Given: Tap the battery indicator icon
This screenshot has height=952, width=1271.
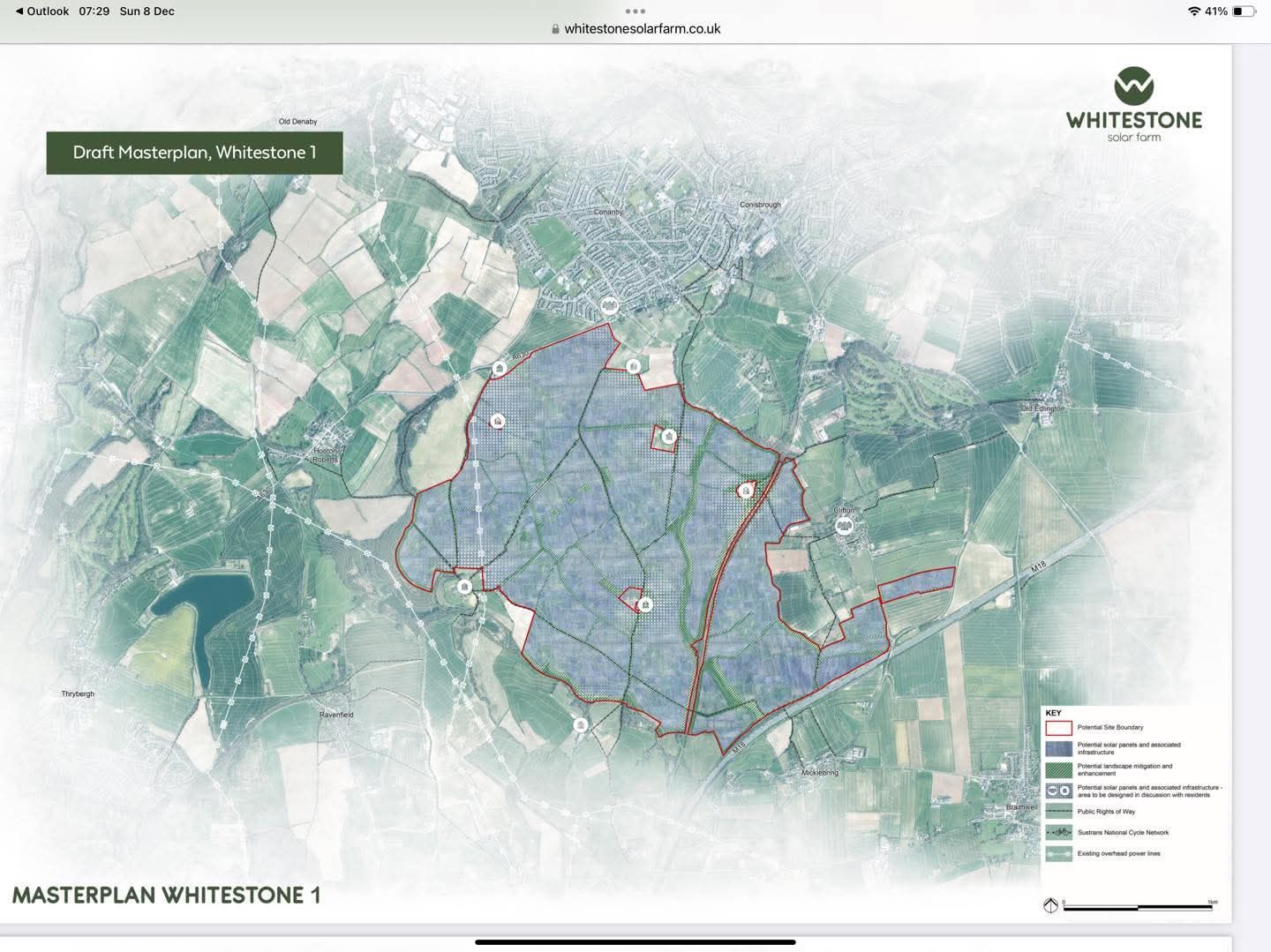Looking at the screenshot, I should click(1243, 11).
